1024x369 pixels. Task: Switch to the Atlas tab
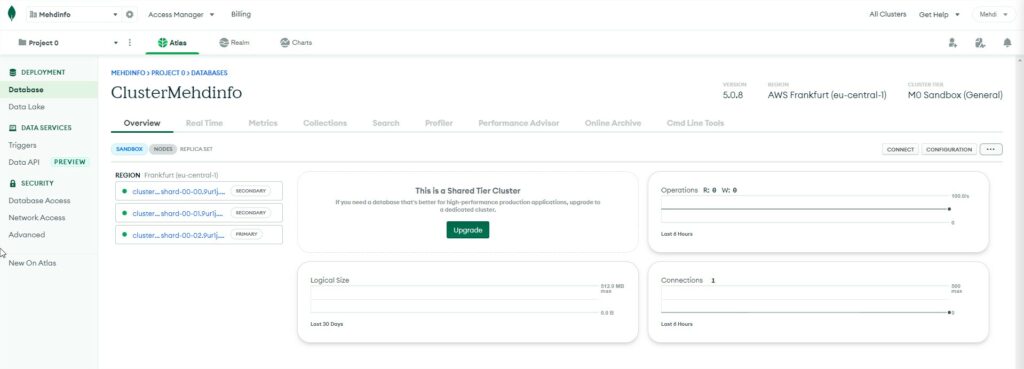172,42
